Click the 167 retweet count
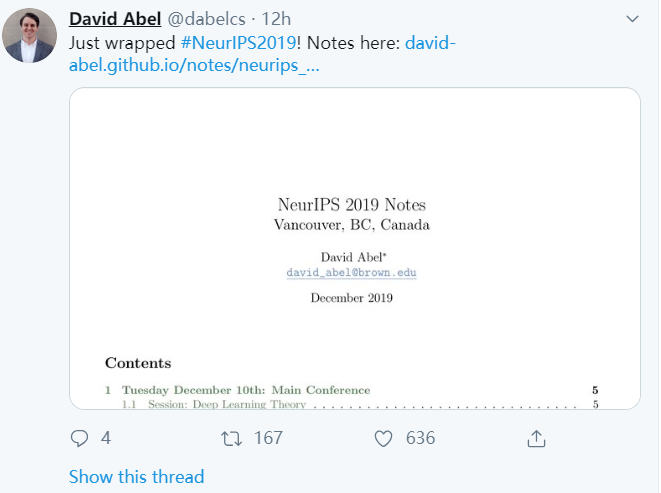This screenshot has width=661, height=493. tap(268, 438)
